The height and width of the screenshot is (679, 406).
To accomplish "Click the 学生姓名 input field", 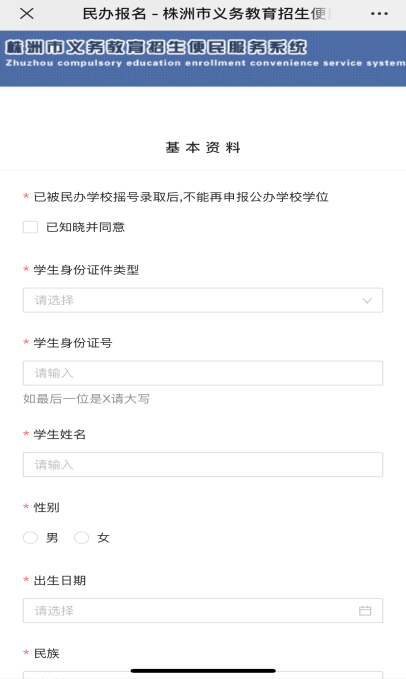I will (203, 465).
